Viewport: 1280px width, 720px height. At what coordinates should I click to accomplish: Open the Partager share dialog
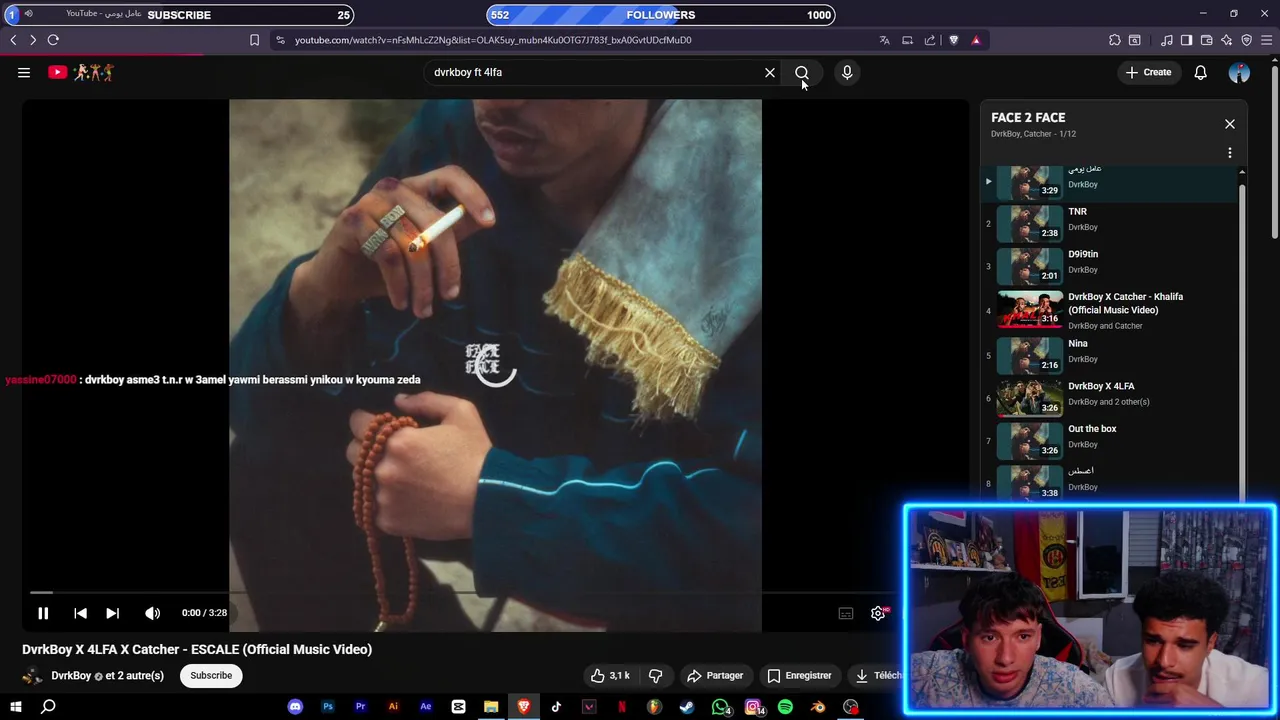(x=715, y=675)
